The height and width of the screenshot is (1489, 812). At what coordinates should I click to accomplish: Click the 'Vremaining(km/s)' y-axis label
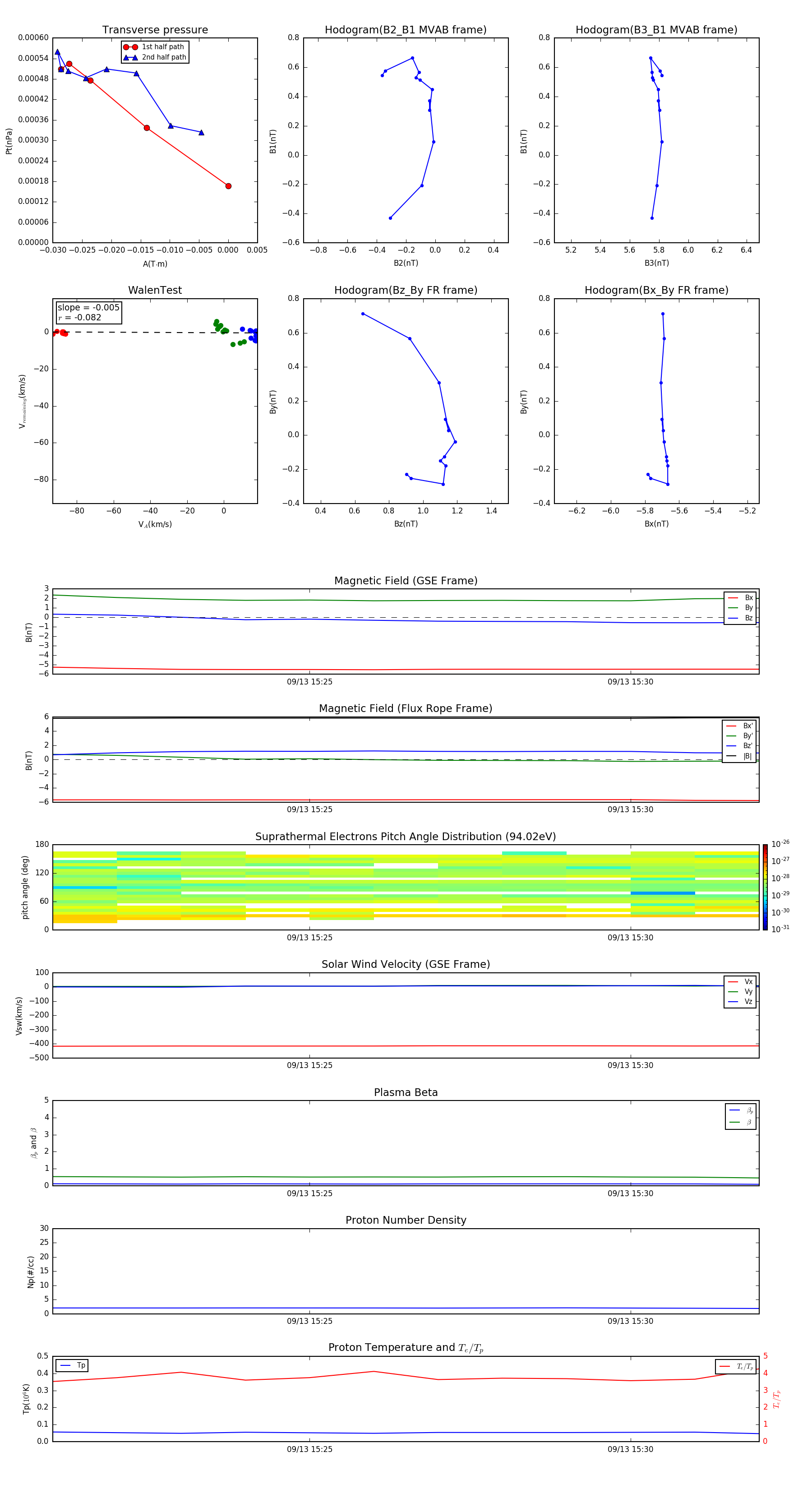coord(23,401)
